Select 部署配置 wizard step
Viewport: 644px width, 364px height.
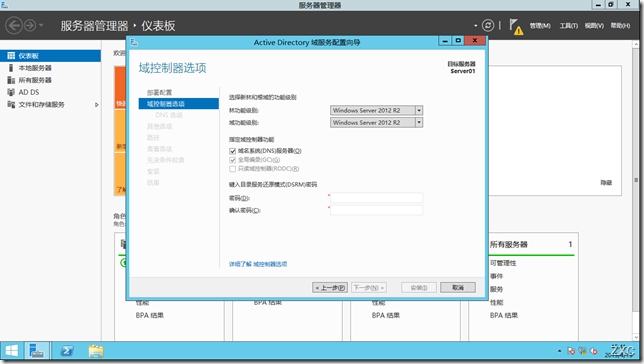[159, 92]
